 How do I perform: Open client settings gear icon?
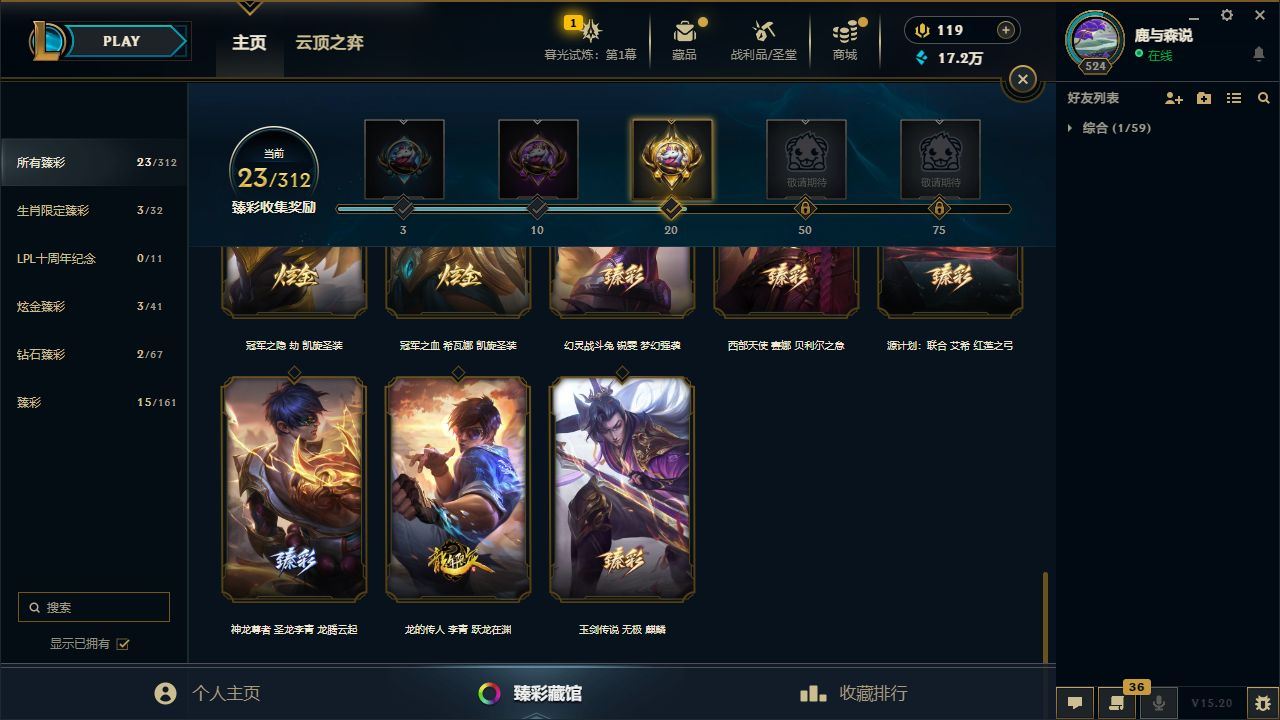pyautogui.click(x=1227, y=15)
